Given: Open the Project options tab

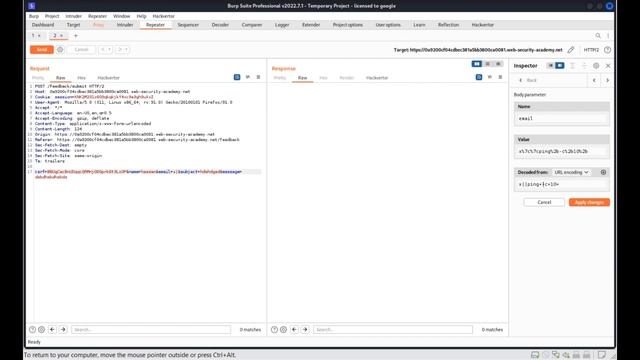Looking at the screenshot, I should [347, 25].
